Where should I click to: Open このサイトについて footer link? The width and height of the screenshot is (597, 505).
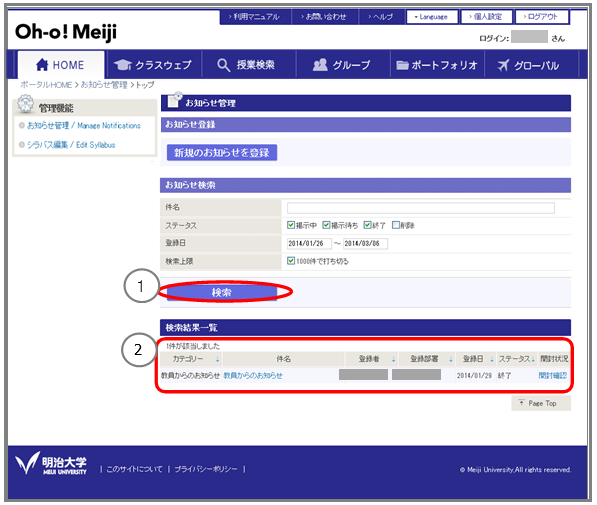click(134, 469)
